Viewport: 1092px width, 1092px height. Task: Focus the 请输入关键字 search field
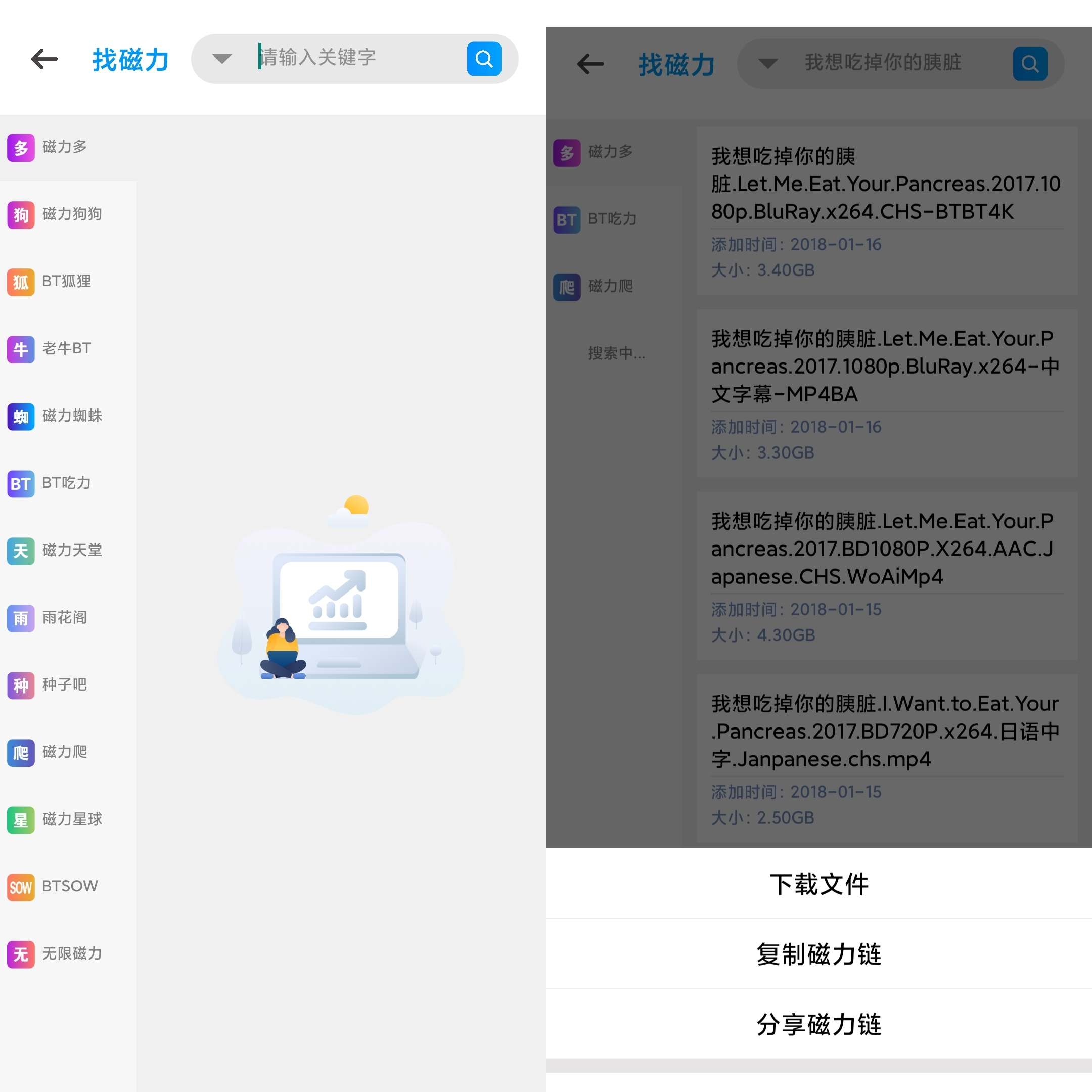coord(355,58)
